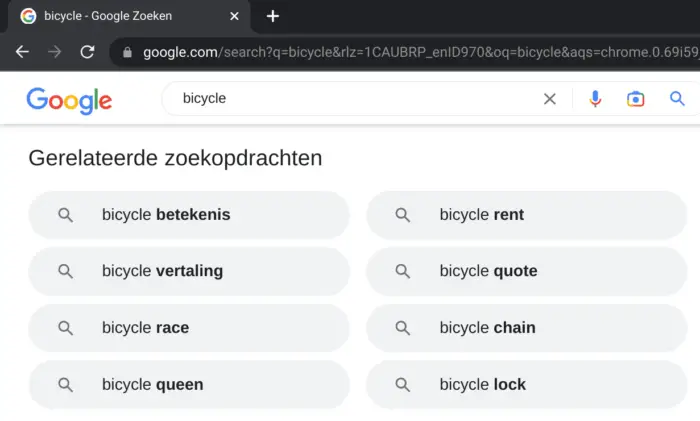Viewport: 700px width, 421px height.
Task: View site security lock info
Action: [127, 52]
